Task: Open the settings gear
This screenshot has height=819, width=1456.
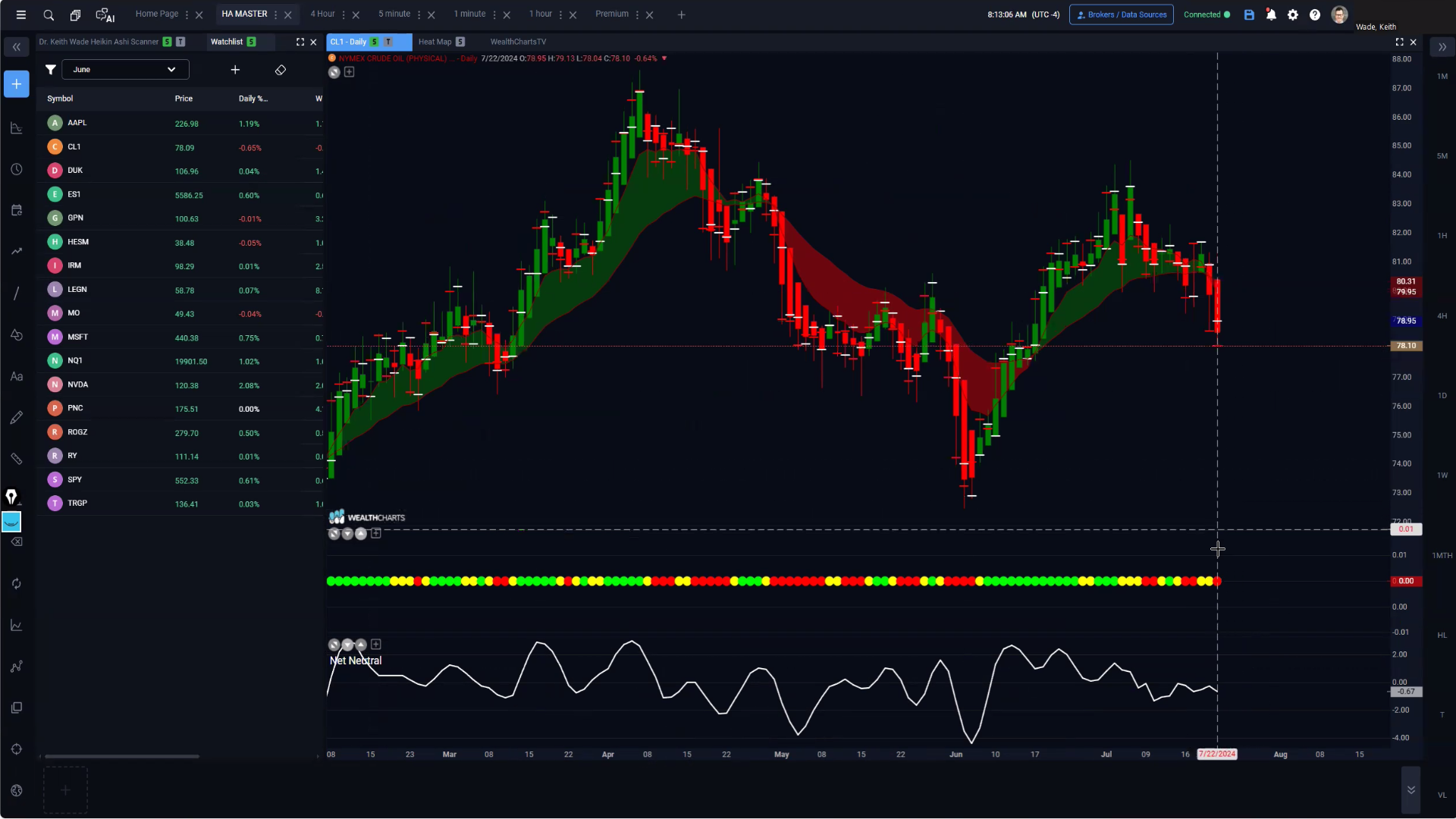Action: pos(1293,14)
